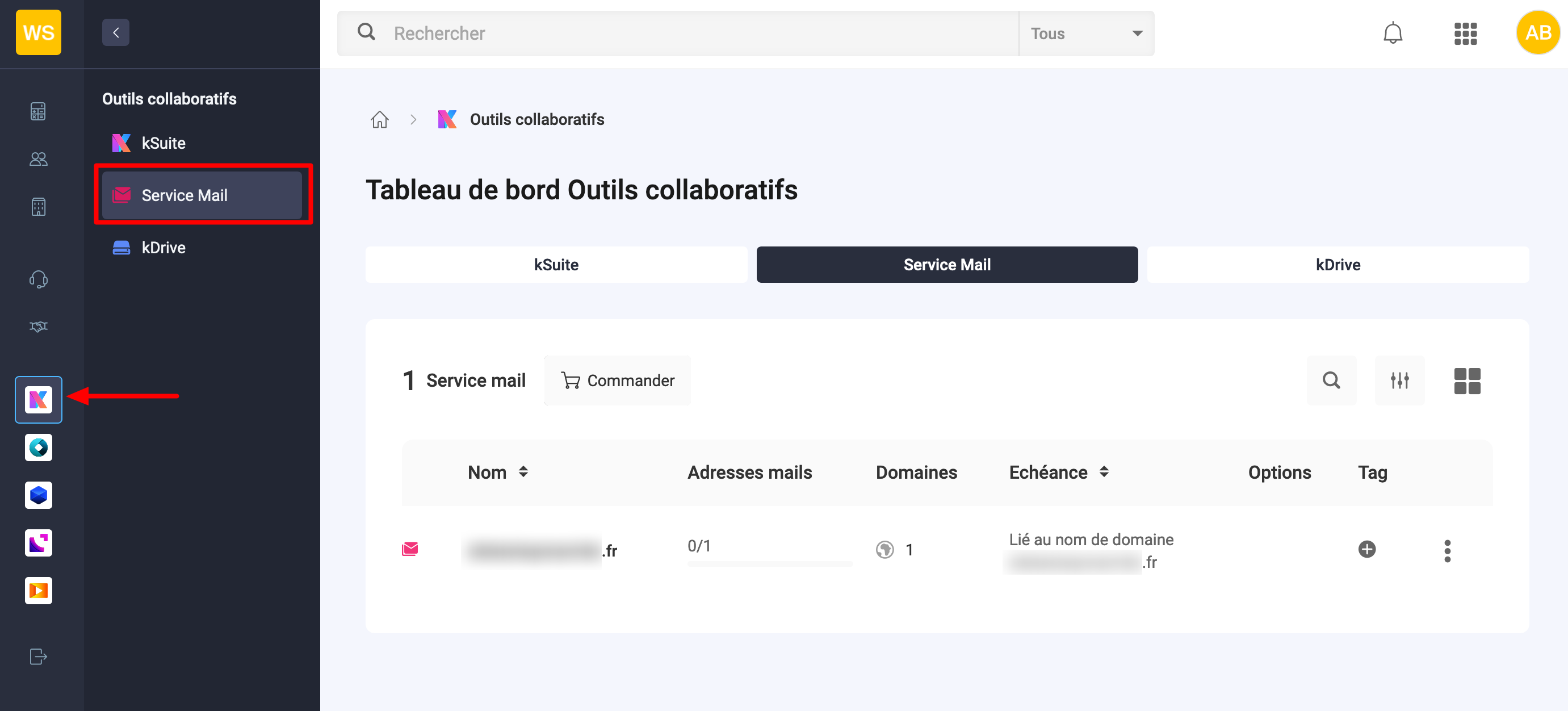
Task: Open the AB user profile avatar
Action: tap(1538, 33)
